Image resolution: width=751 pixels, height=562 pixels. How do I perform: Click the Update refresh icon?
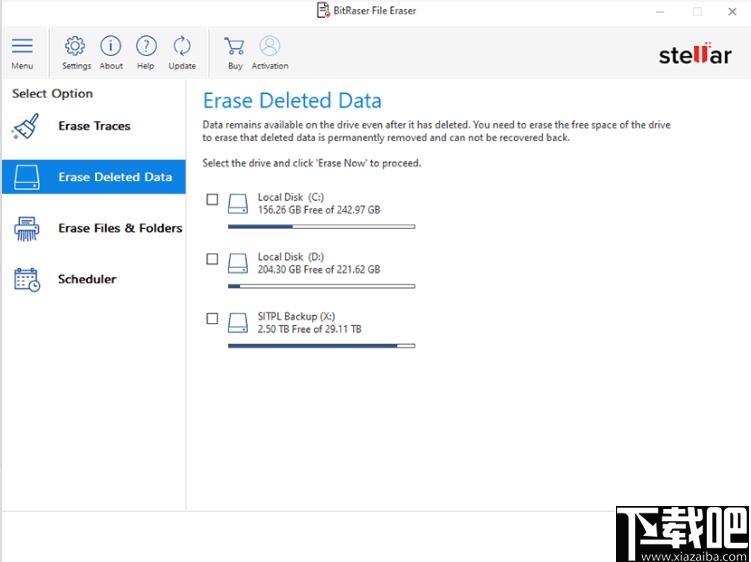tap(182, 46)
